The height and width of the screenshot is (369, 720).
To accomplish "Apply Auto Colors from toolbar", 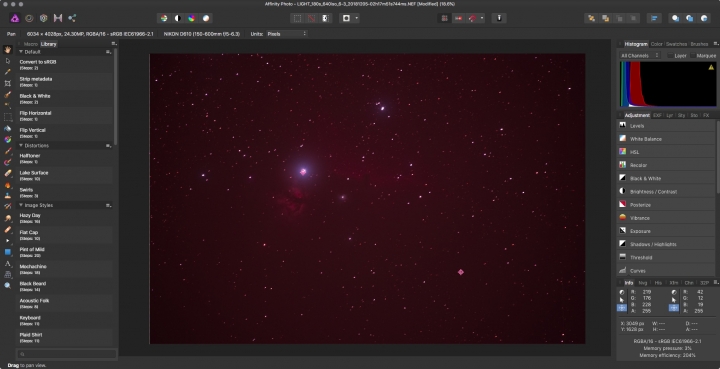I will coord(192,18).
